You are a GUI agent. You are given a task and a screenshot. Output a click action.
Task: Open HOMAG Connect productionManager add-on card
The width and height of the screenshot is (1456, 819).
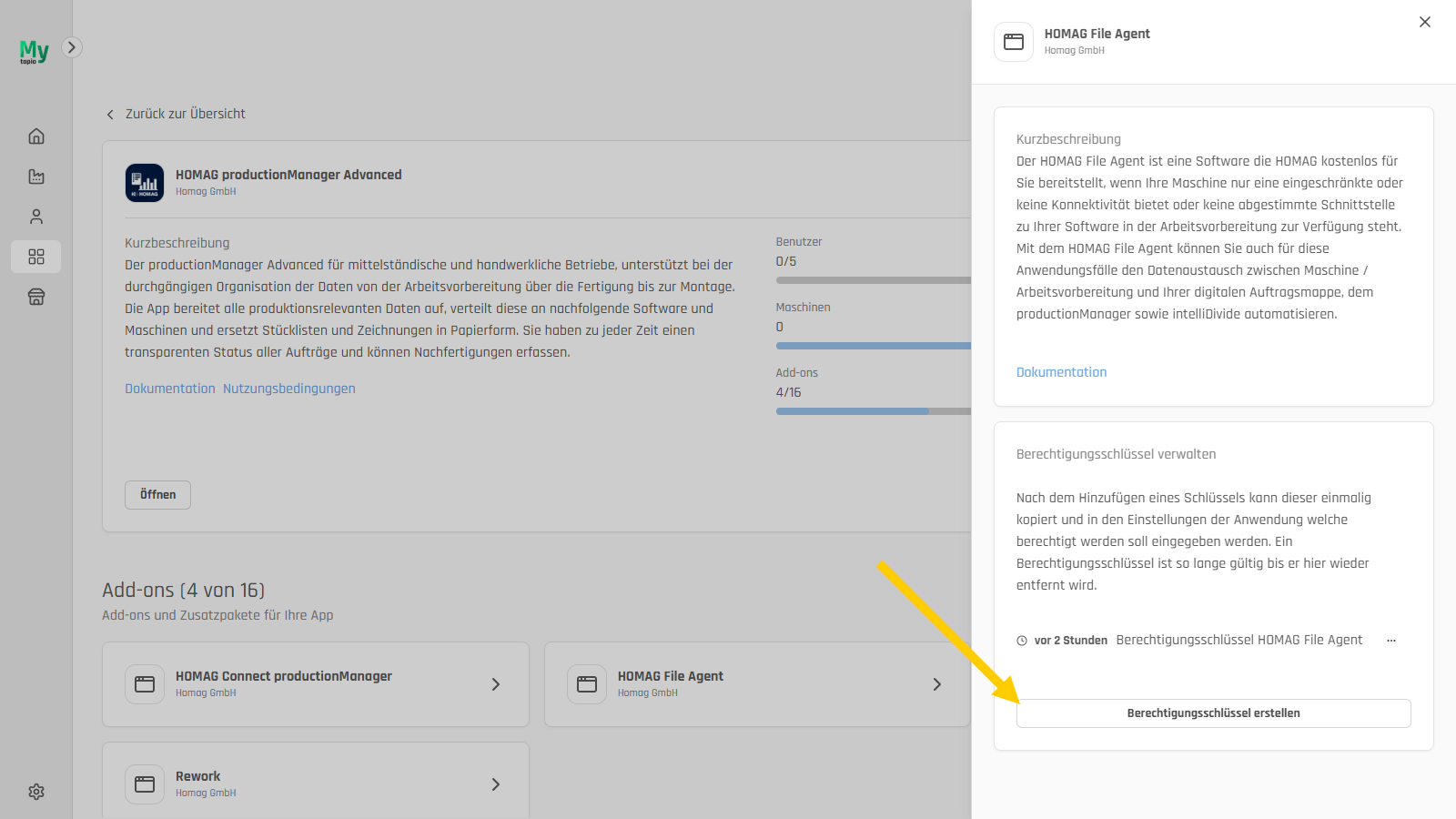[x=316, y=684]
